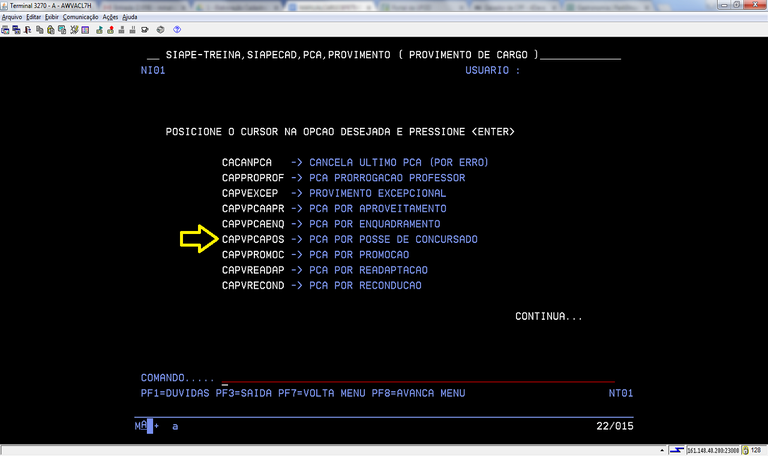This screenshot has width=768, height=456.
Task: Select the CACANPCA cancela ultimo PCA option
Action: 247,162
